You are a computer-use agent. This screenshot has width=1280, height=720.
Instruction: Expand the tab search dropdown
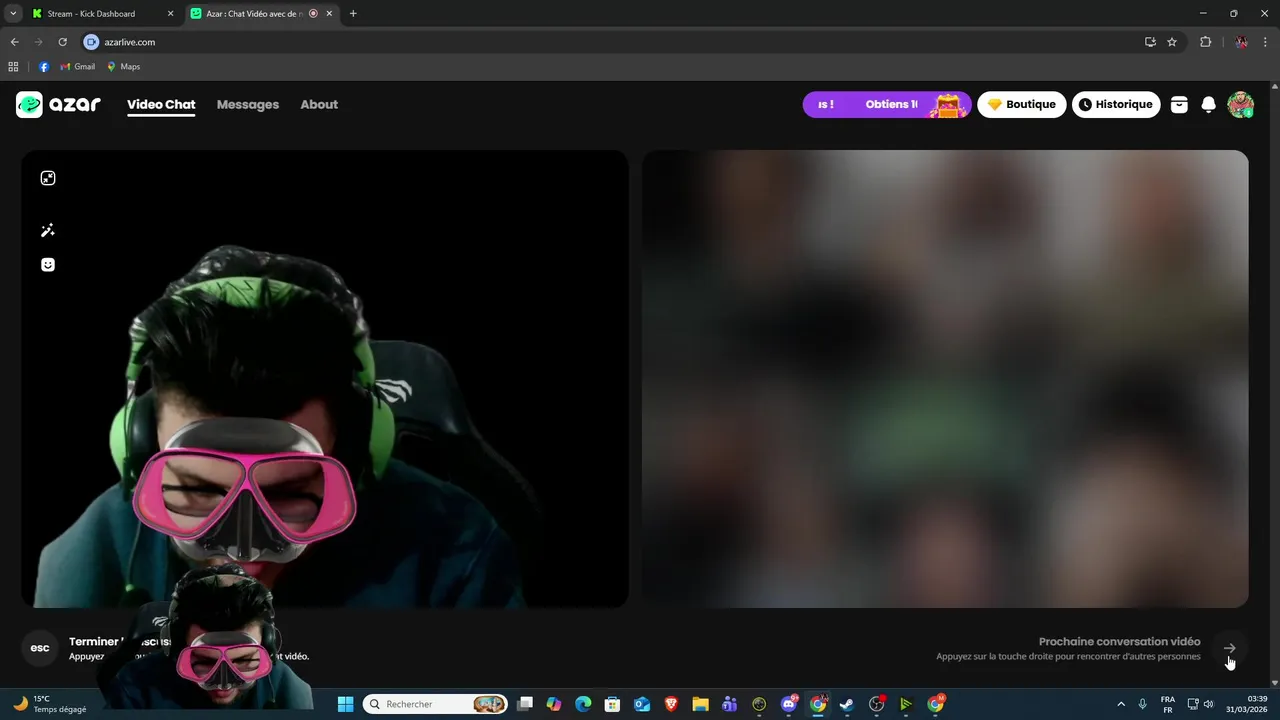point(13,14)
